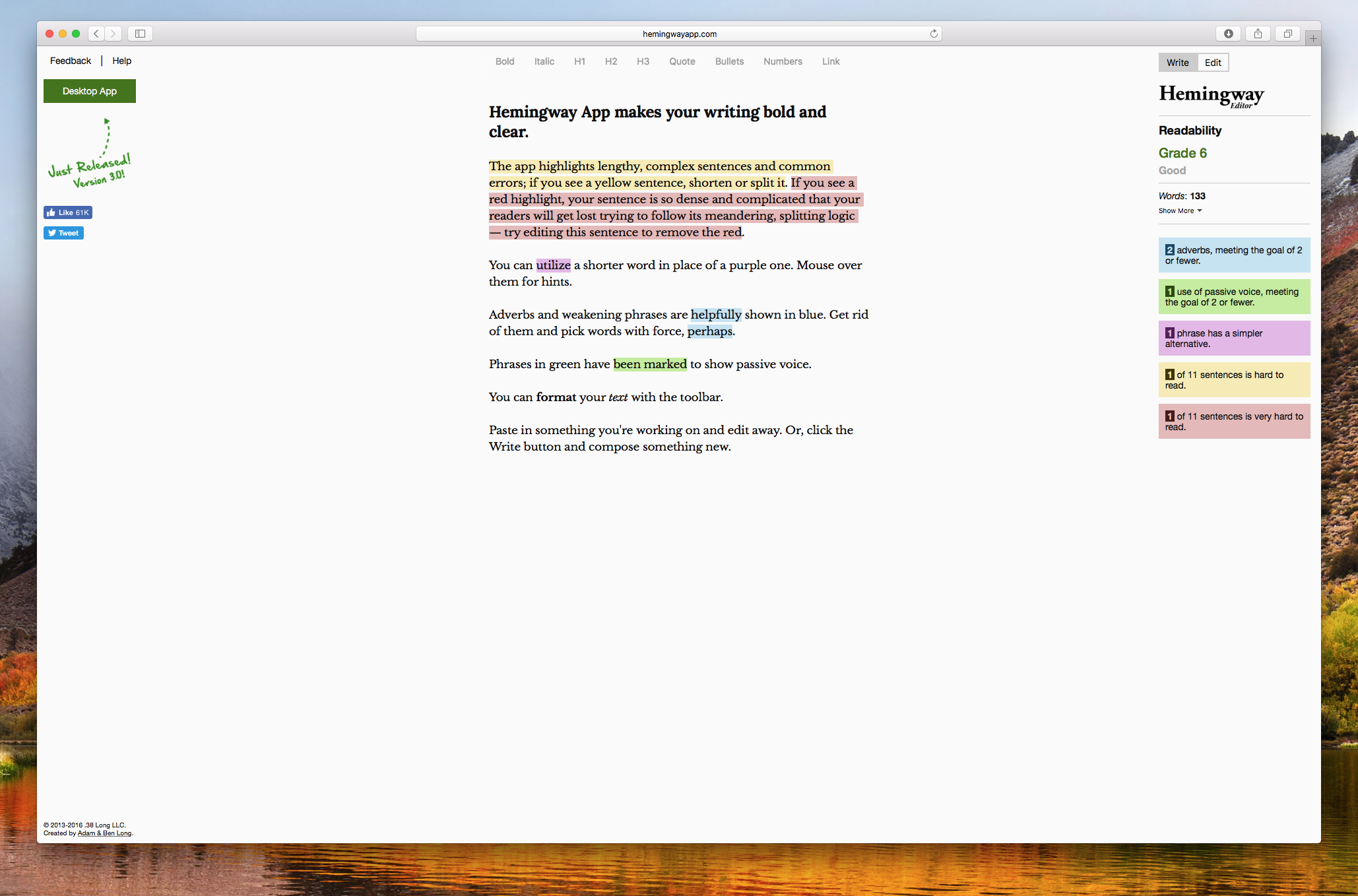The image size is (1358, 896).
Task: Click the green Desktop App button
Action: point(90,91)
